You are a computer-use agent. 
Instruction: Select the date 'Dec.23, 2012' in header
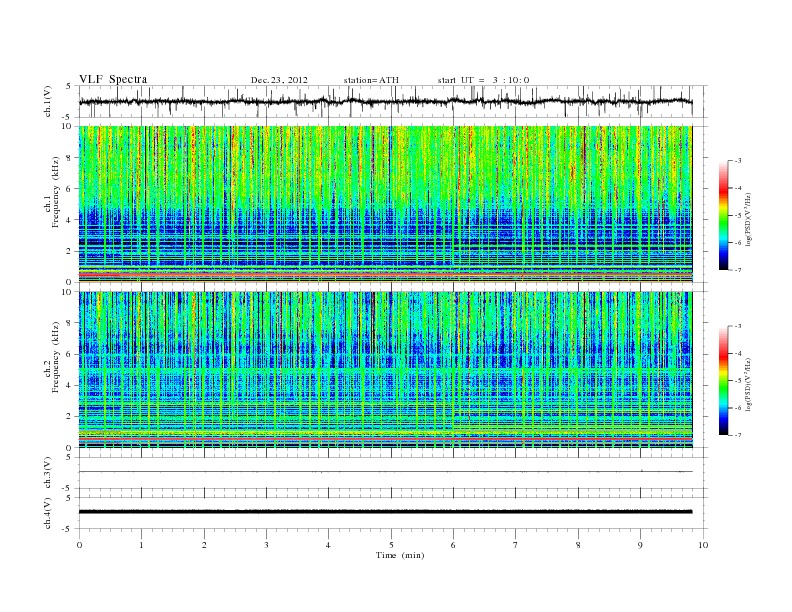tap(279, 80)
